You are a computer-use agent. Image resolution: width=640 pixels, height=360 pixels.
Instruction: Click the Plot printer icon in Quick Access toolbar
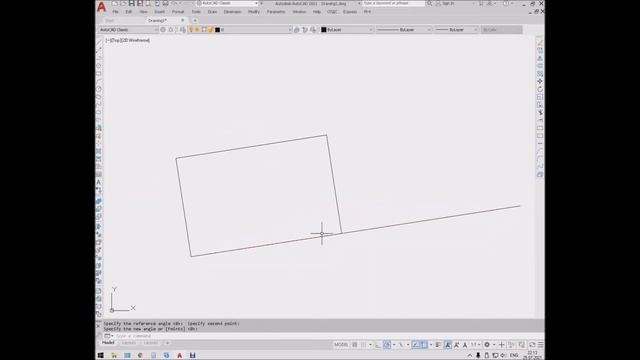pyautogui.click(x=166, y=3)
